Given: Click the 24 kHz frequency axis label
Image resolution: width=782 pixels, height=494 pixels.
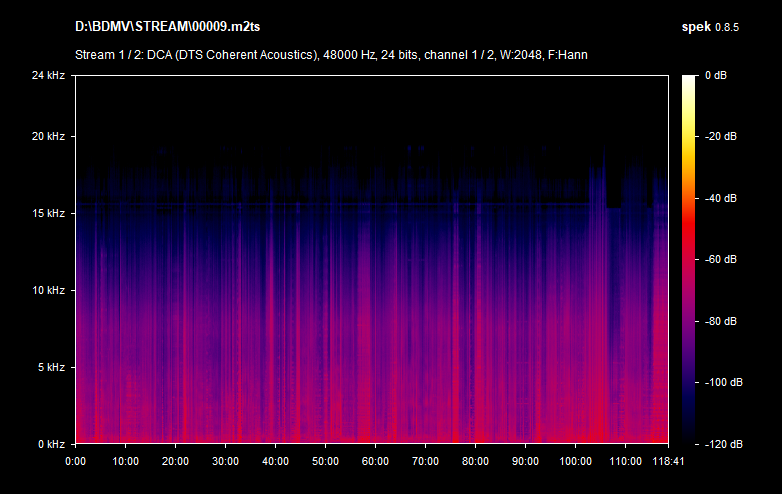Looking at the screenshot, I should 46,75.
